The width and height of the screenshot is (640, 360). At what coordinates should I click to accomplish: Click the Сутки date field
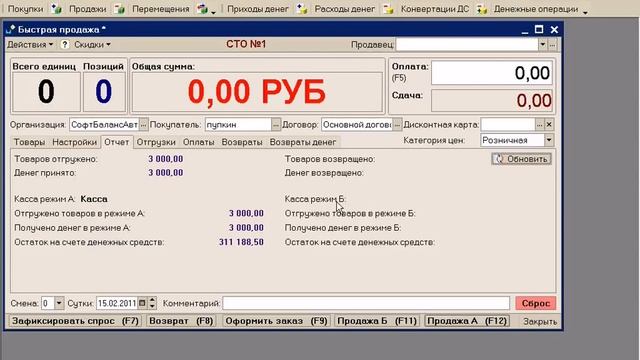point(117,303)
